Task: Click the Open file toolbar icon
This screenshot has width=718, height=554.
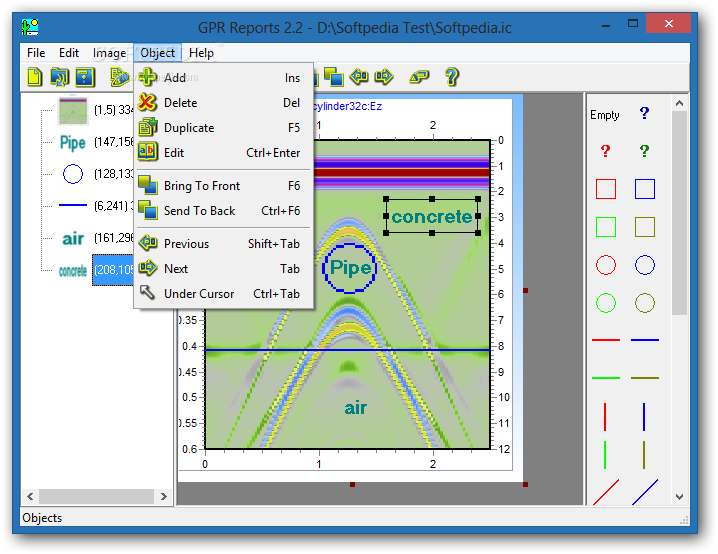Action: 60,77
